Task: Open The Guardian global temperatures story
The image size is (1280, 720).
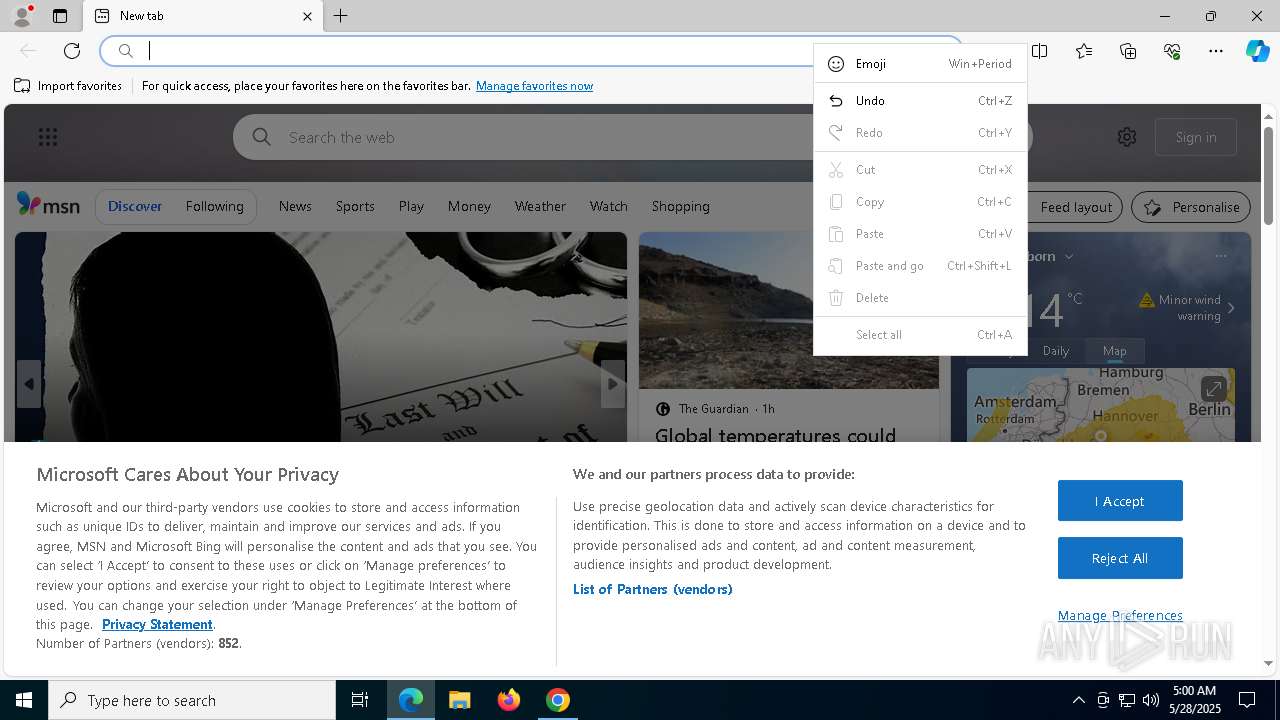Action: pos(775,435)
